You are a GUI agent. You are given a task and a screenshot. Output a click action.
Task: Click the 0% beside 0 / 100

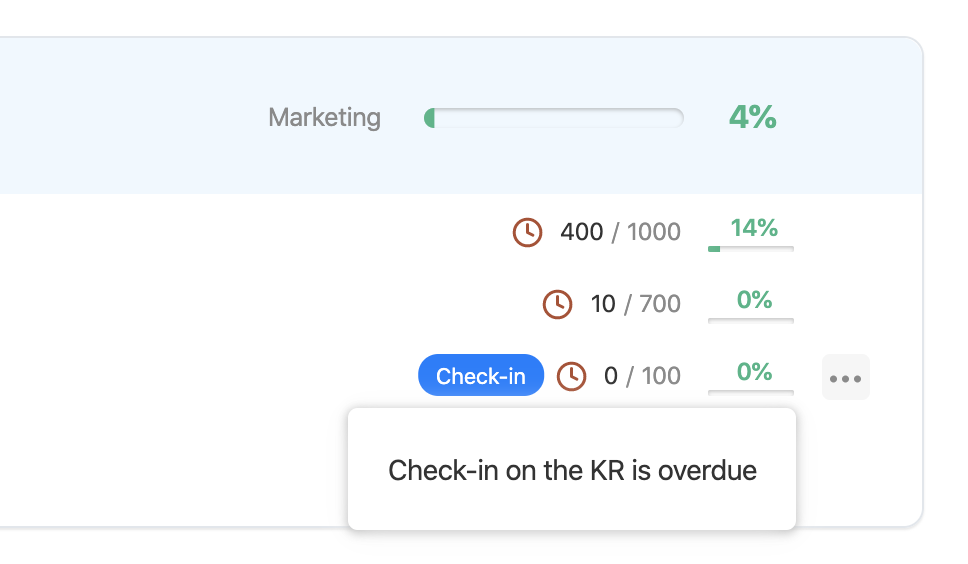point(754,372)
